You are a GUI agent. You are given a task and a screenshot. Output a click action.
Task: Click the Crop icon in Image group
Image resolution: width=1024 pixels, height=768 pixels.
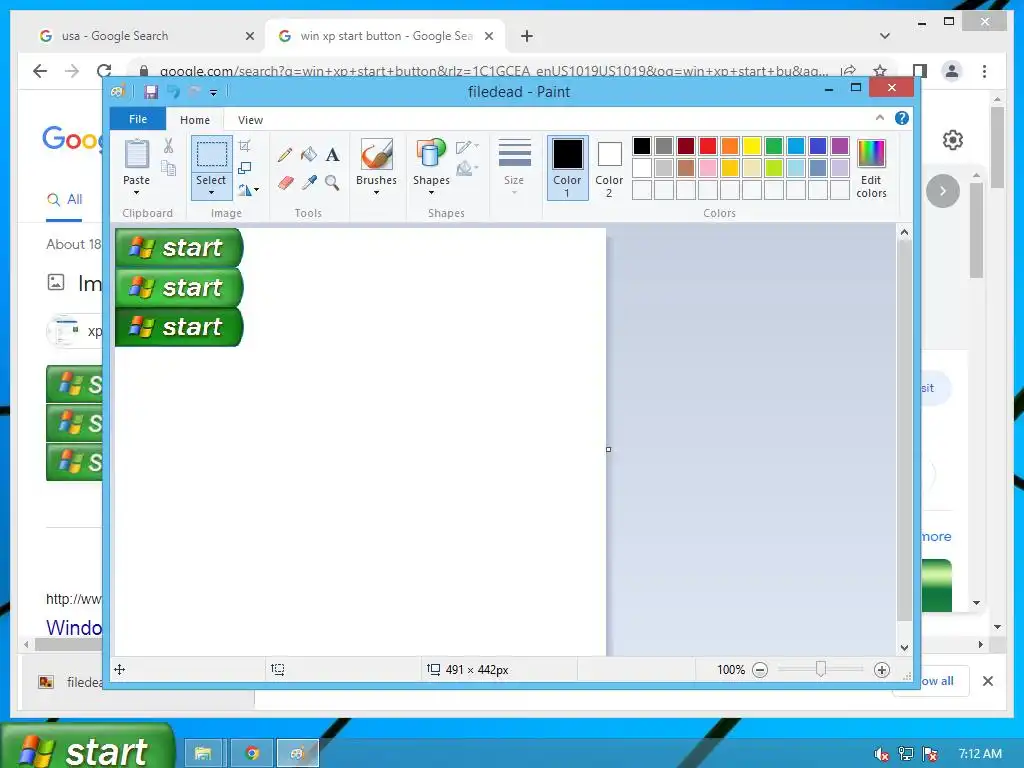click(245, 146)
